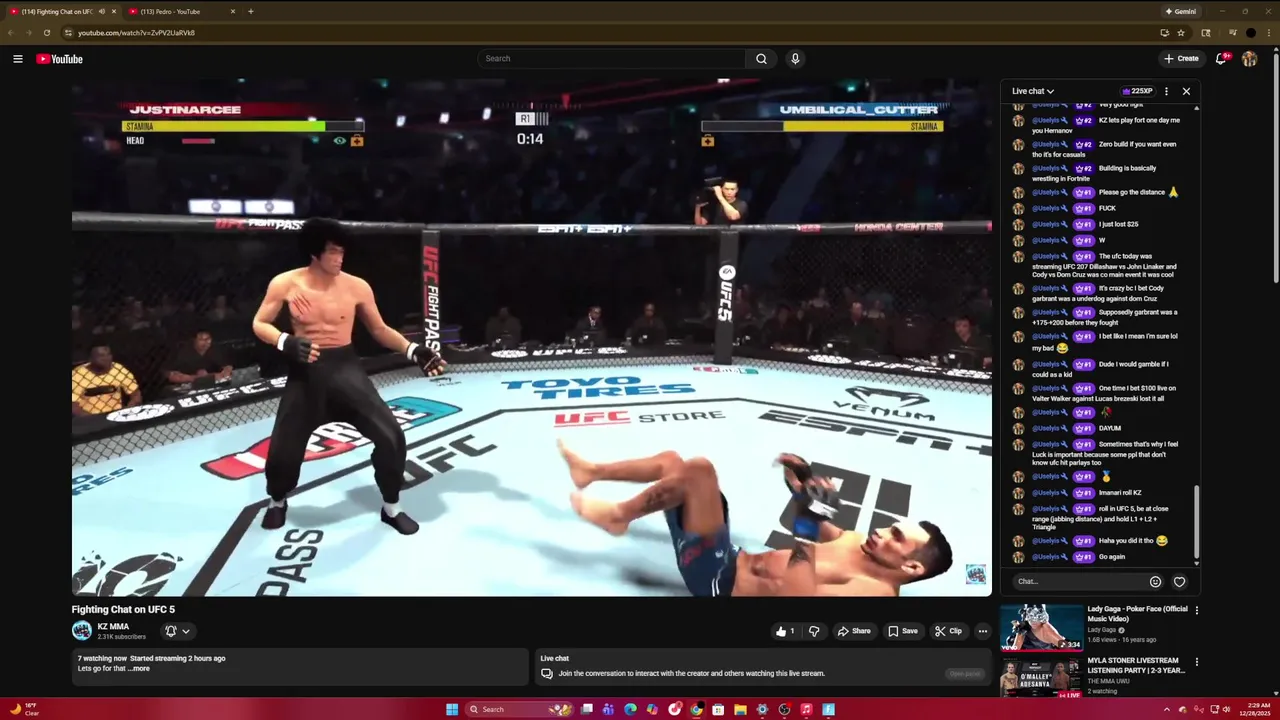Open KZ MMA channel avatar

coord(82,631)
